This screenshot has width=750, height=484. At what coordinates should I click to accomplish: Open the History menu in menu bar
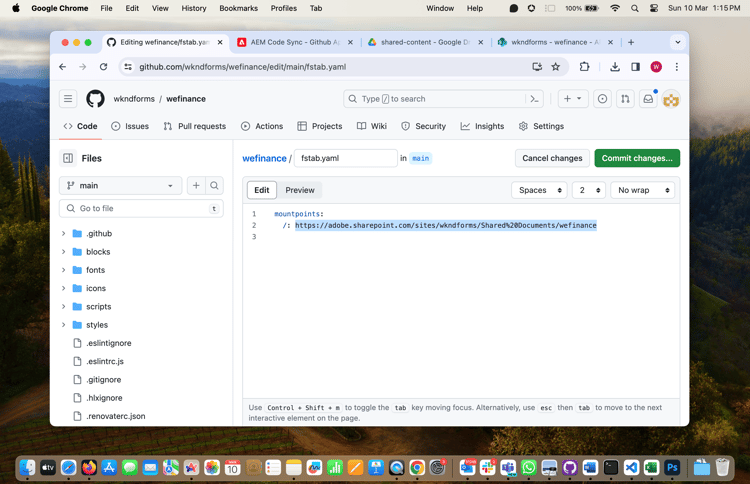pyautogui.click(x=194, y=8)
